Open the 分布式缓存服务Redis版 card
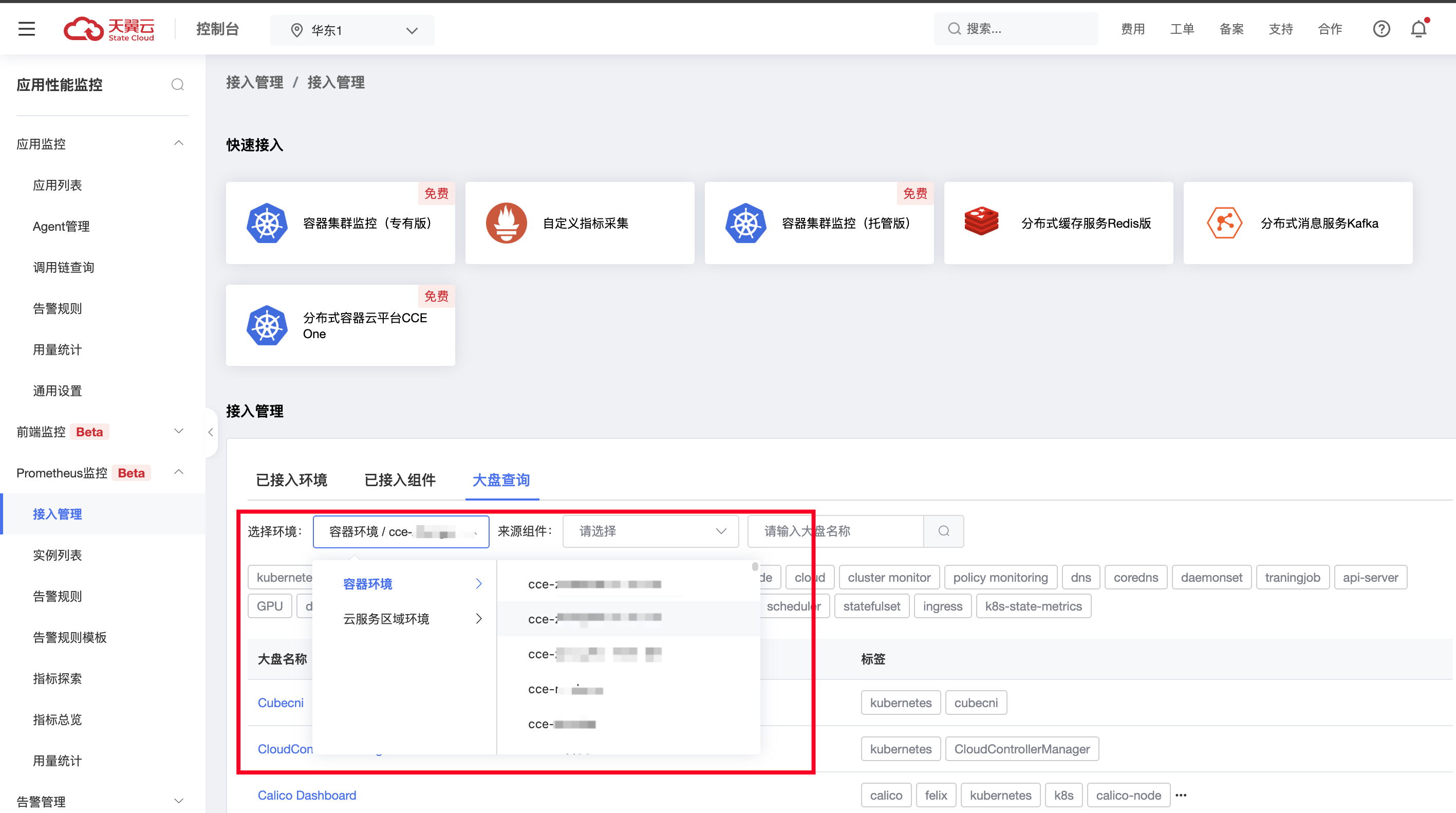Image resolution: width=1456 pixels, height=813 pixels. pyautogui.click(x=1058, y=223)
